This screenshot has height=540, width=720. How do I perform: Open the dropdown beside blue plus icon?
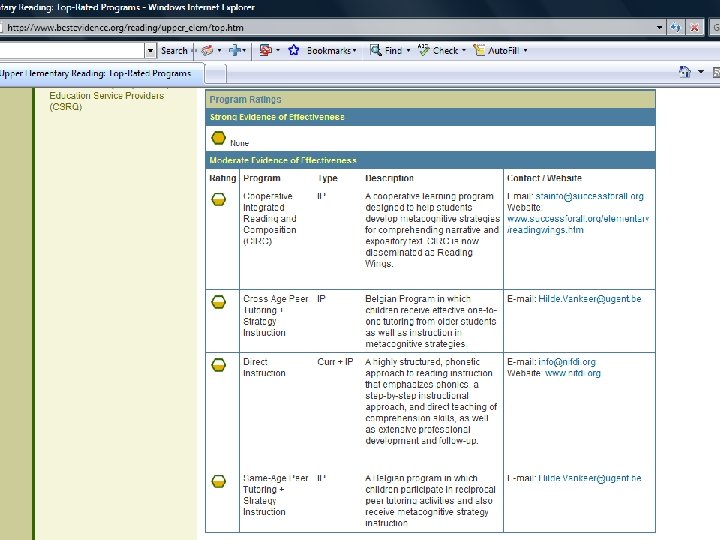244,51
